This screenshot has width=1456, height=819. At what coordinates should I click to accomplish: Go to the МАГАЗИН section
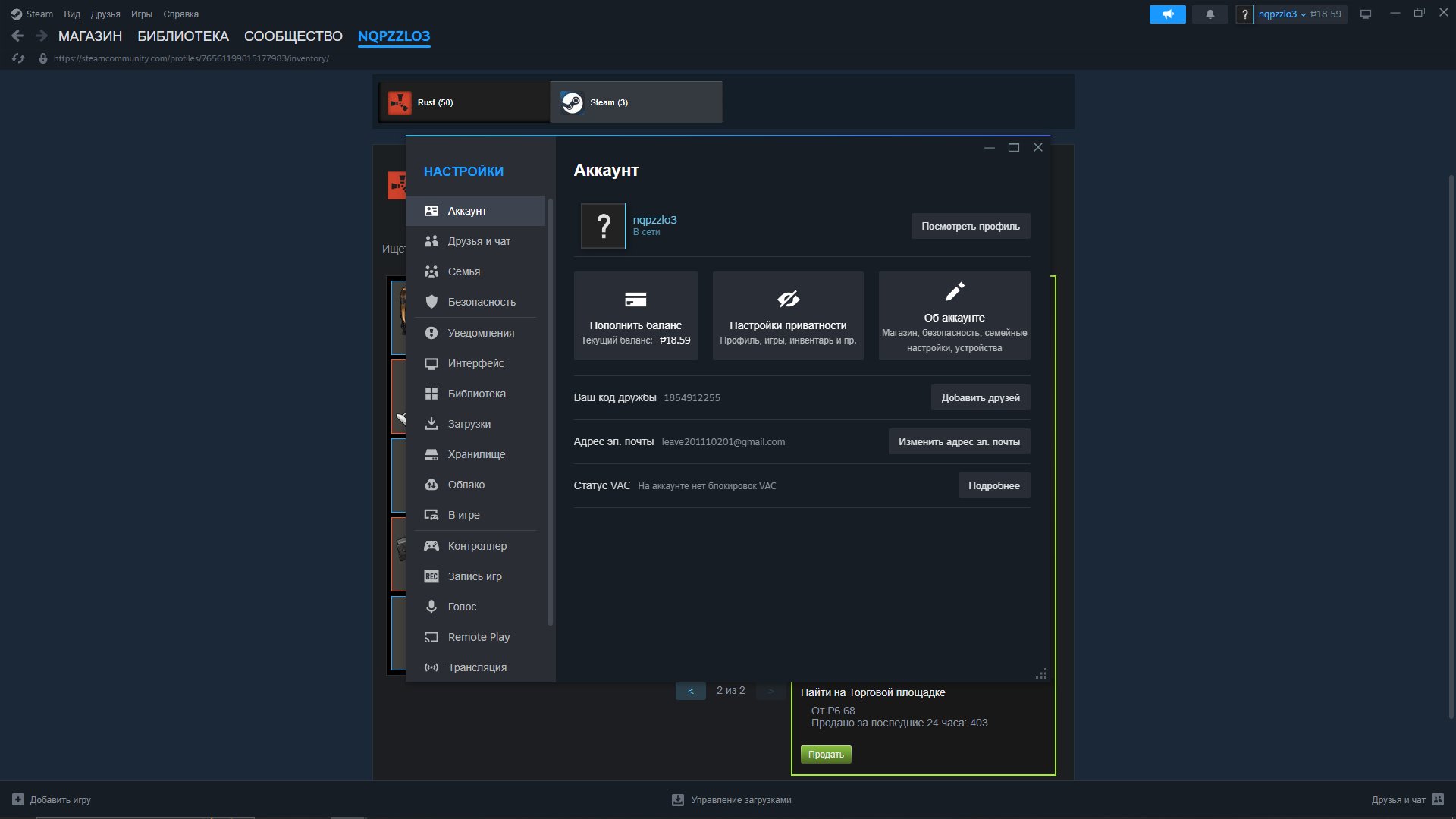90,36
